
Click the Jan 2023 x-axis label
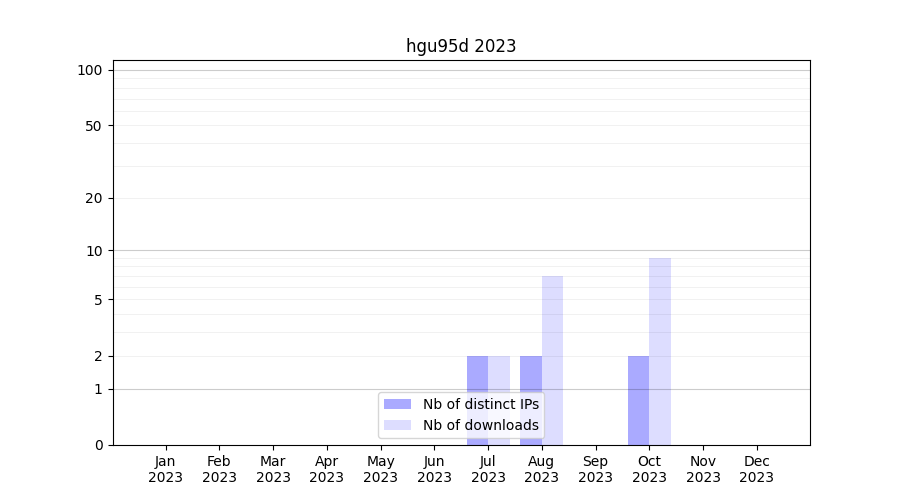(166, 469)
